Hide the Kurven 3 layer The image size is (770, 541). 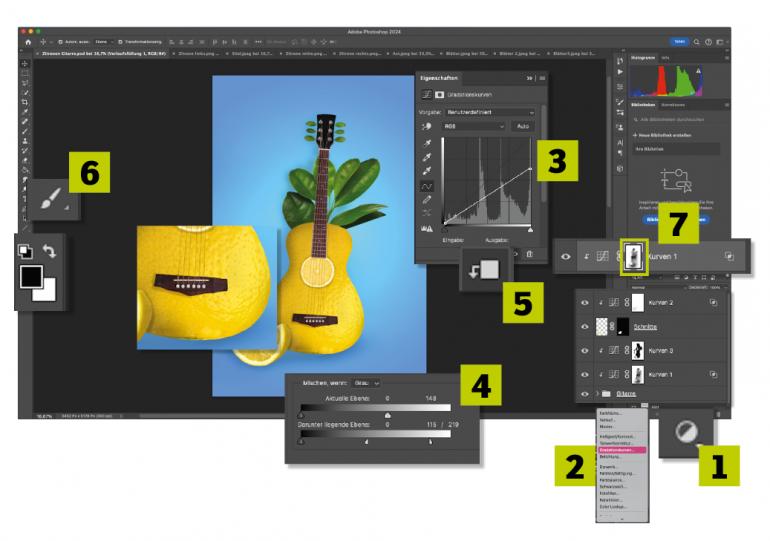click(584, 351)
